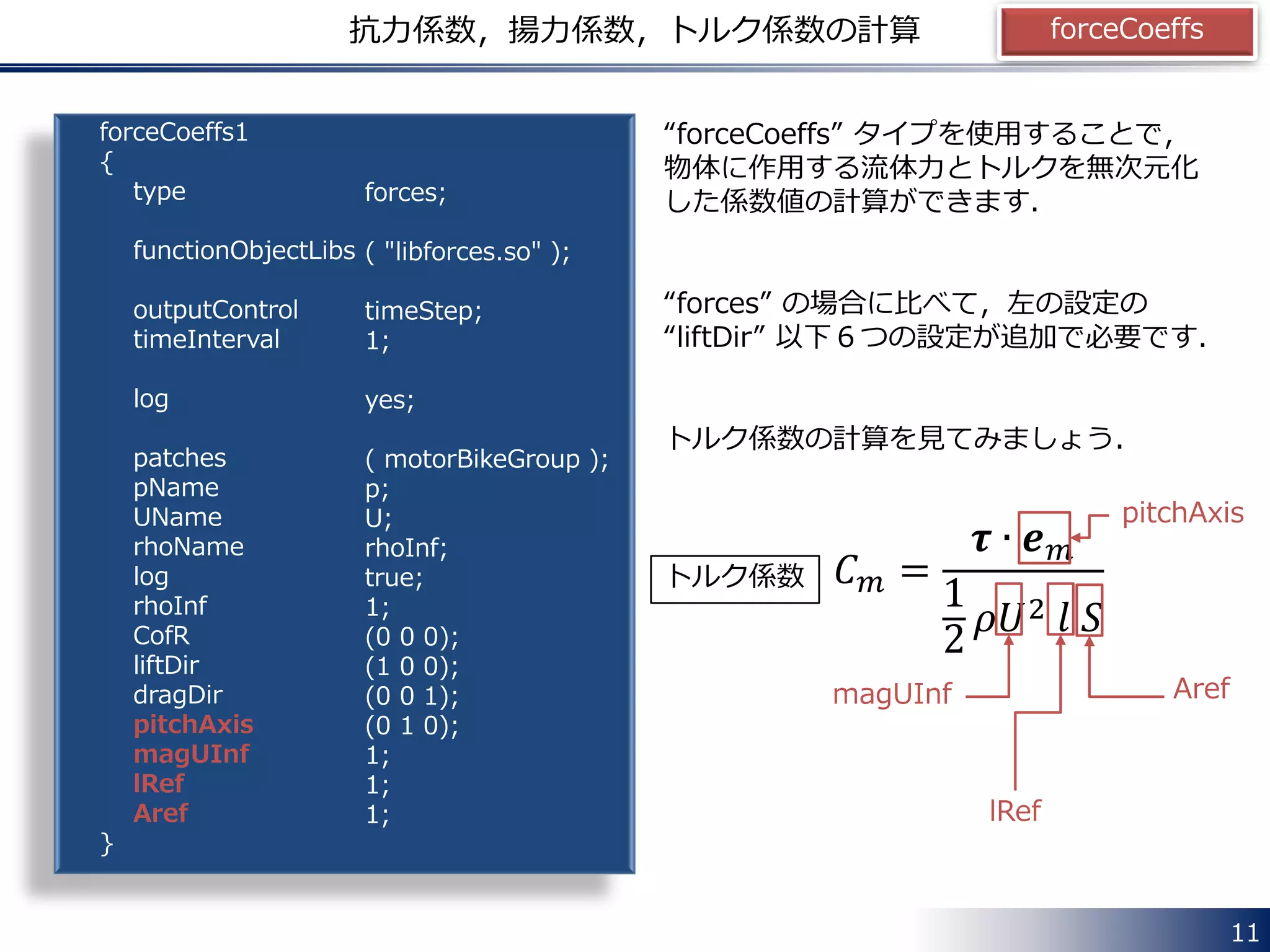This screenshot has height=952, width=1270.
Task: Click the pitchAxis keyword in code block
Action: pyautogui.click(x=193, y=724)
